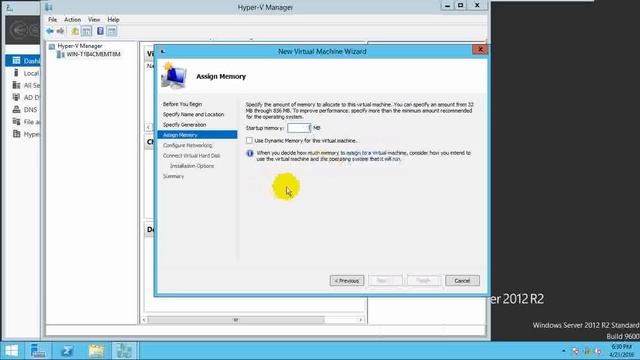Close the New Virtual Machine Wizard dialog

(480, 49)
